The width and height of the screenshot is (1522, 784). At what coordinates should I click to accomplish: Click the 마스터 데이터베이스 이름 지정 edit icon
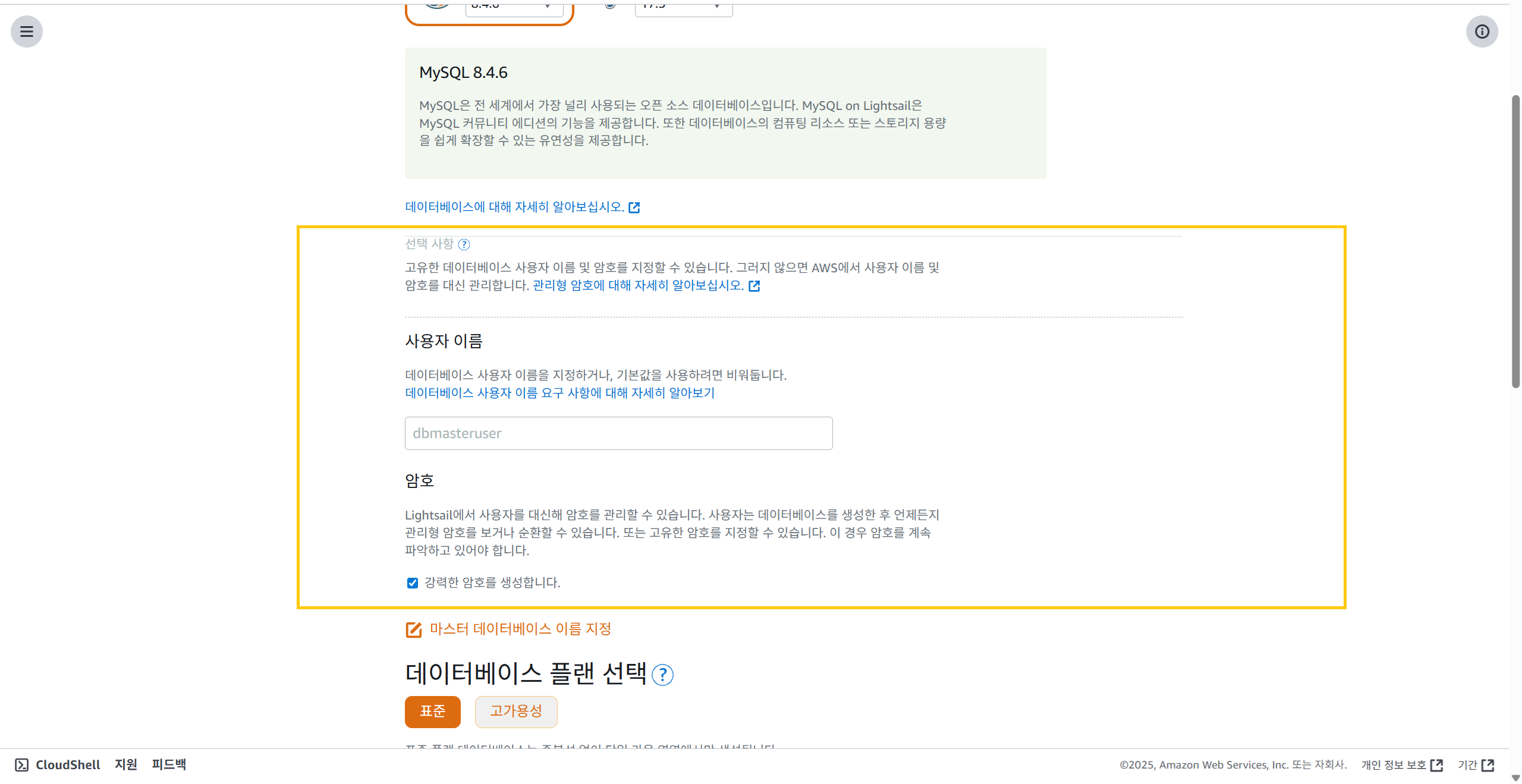coord(414,629)
